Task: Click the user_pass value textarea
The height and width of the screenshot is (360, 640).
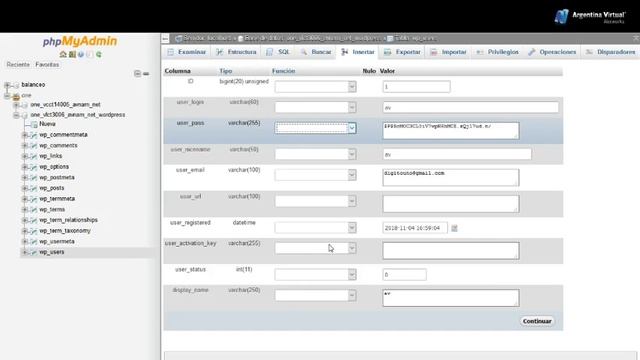Action: (x=451, y=131)
